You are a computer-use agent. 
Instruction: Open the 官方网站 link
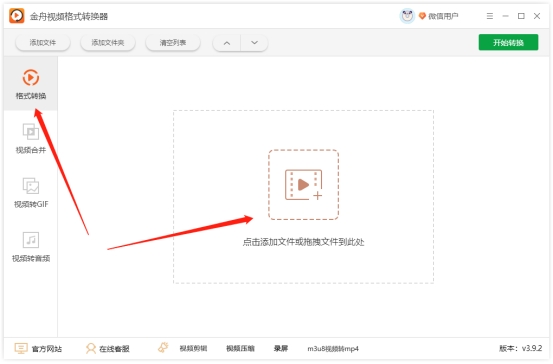pos(47,349)
